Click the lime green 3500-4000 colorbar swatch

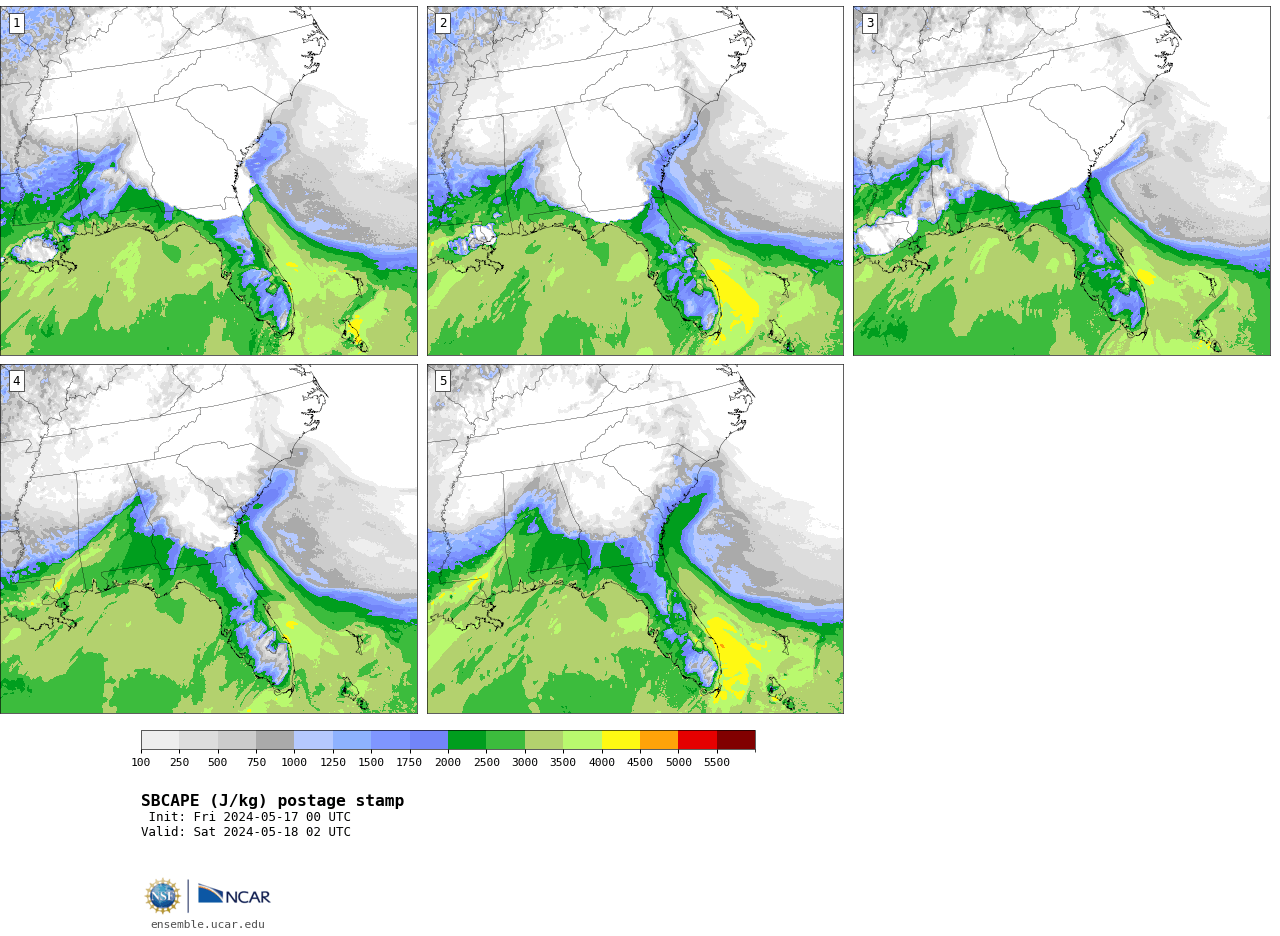click(582, 740)
